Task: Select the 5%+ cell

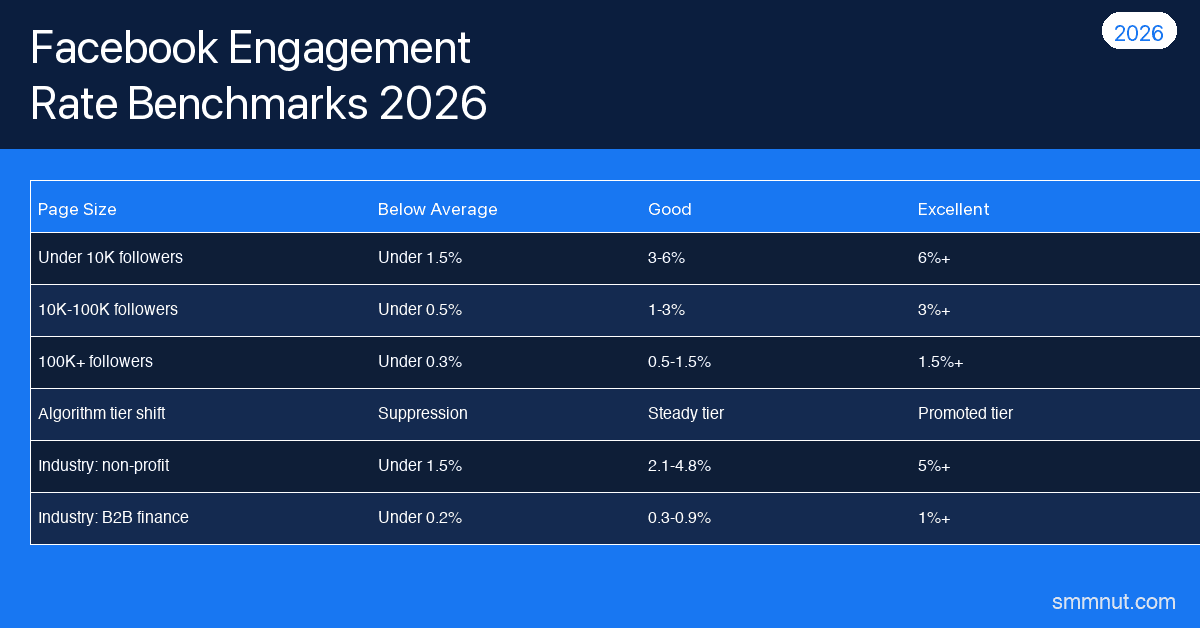Action: pyautogui.click(x=934, y=465)
